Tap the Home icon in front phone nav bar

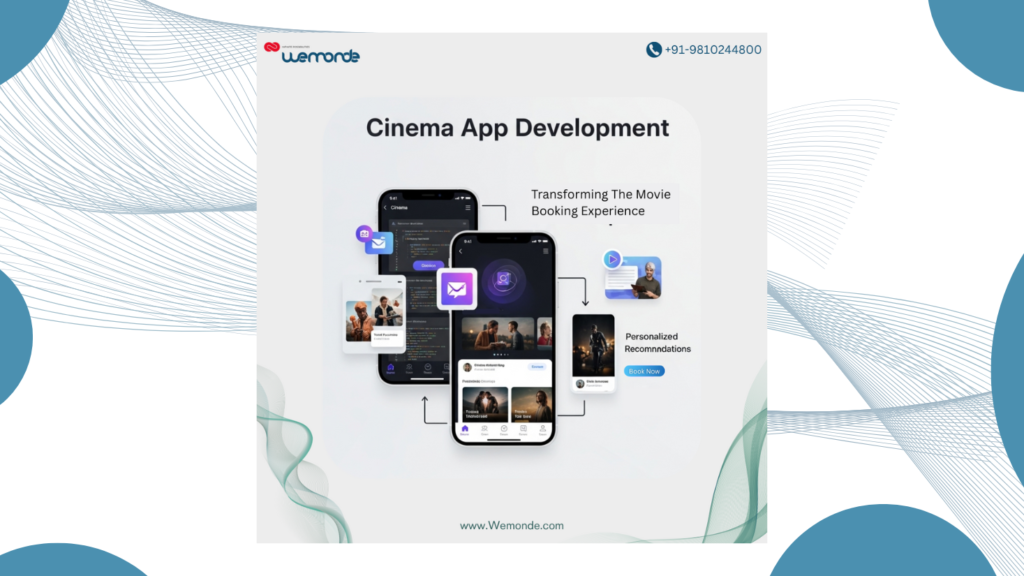coord(464,430)
